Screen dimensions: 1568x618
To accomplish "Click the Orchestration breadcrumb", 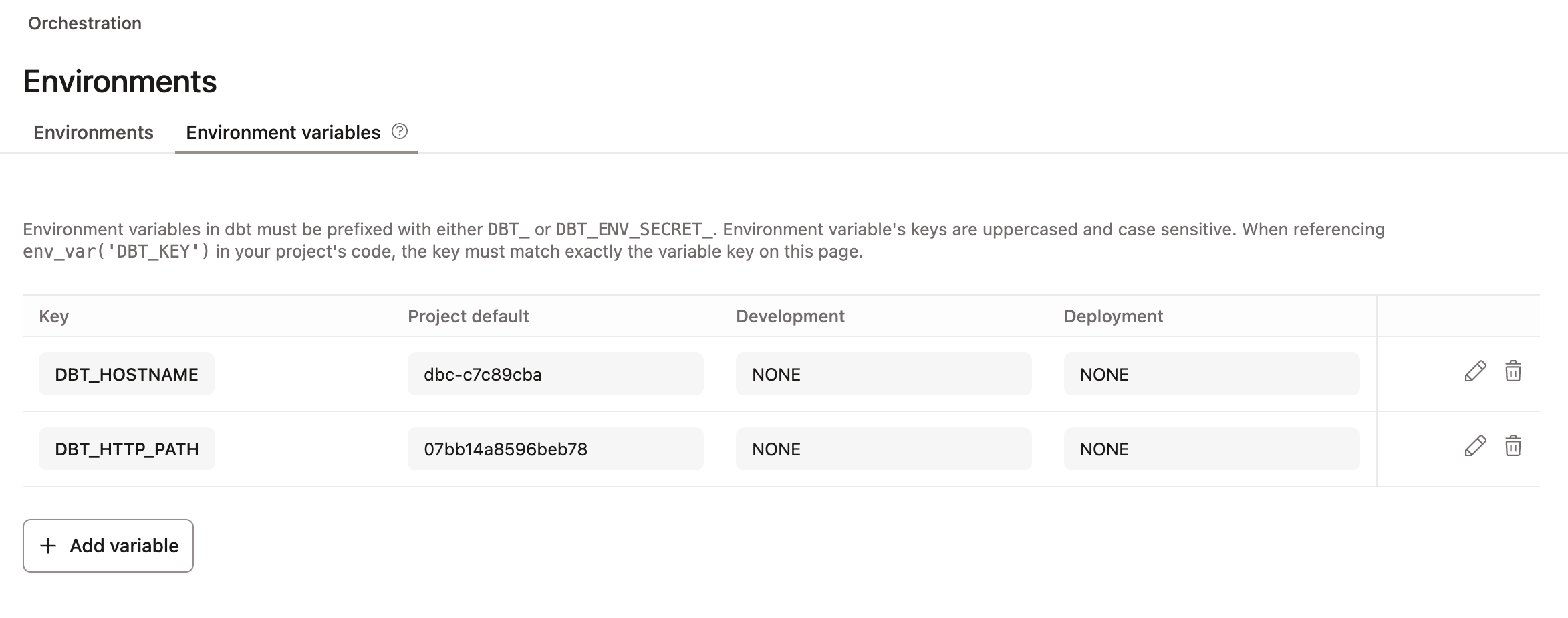I will click(x=84, y=23).
